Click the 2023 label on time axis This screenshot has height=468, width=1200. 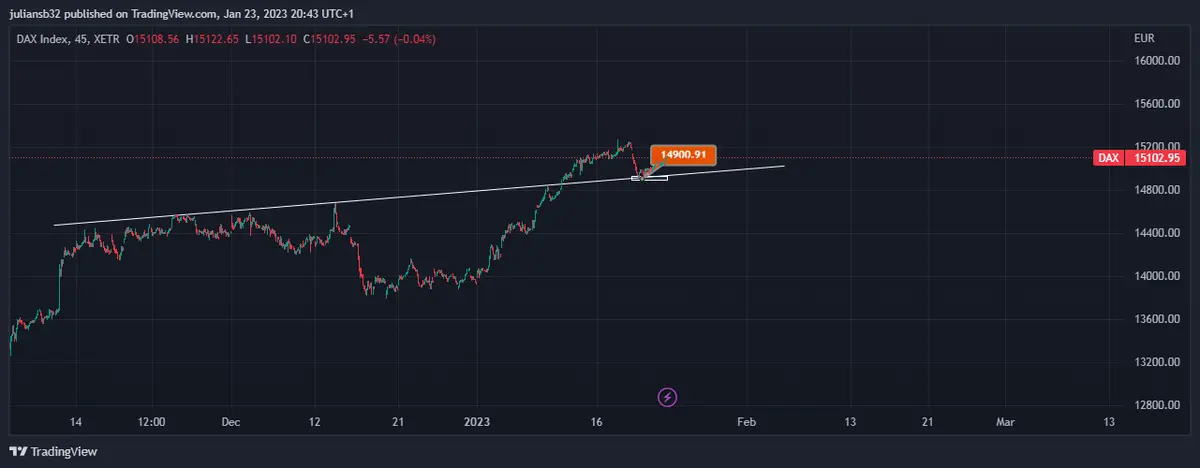coord(477,423)
